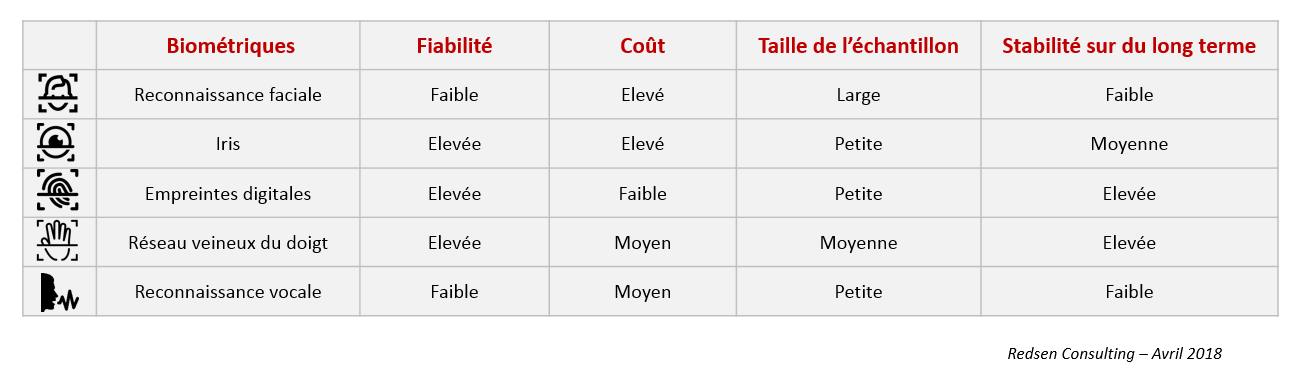Click Redsen Consulting – Avril 2018 credit
The image size is (1304, 383).
click(x=1114, y=353)
